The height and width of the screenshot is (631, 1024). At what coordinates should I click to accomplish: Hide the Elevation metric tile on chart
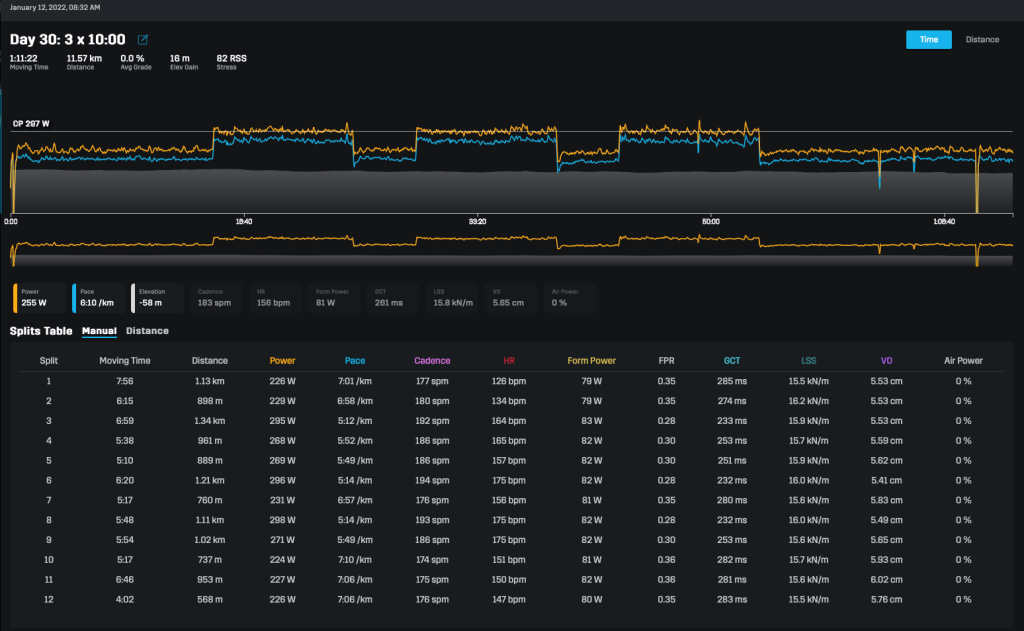click(156, 298)
